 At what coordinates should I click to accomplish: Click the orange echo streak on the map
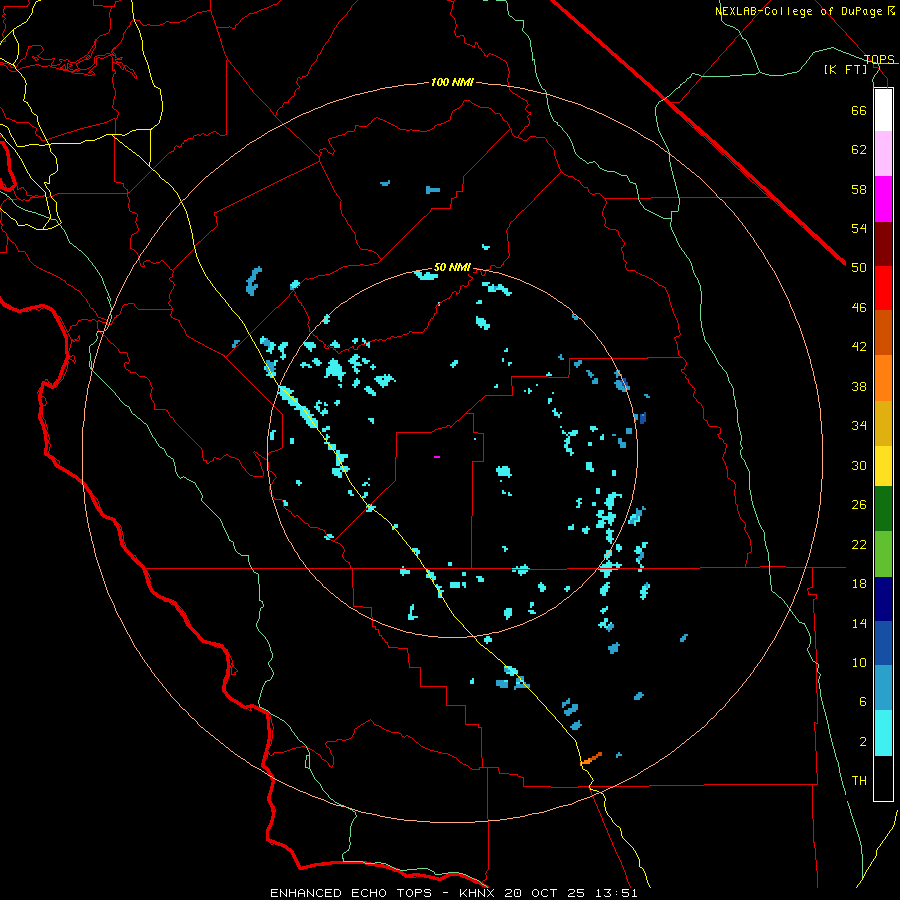pos(591,758)
